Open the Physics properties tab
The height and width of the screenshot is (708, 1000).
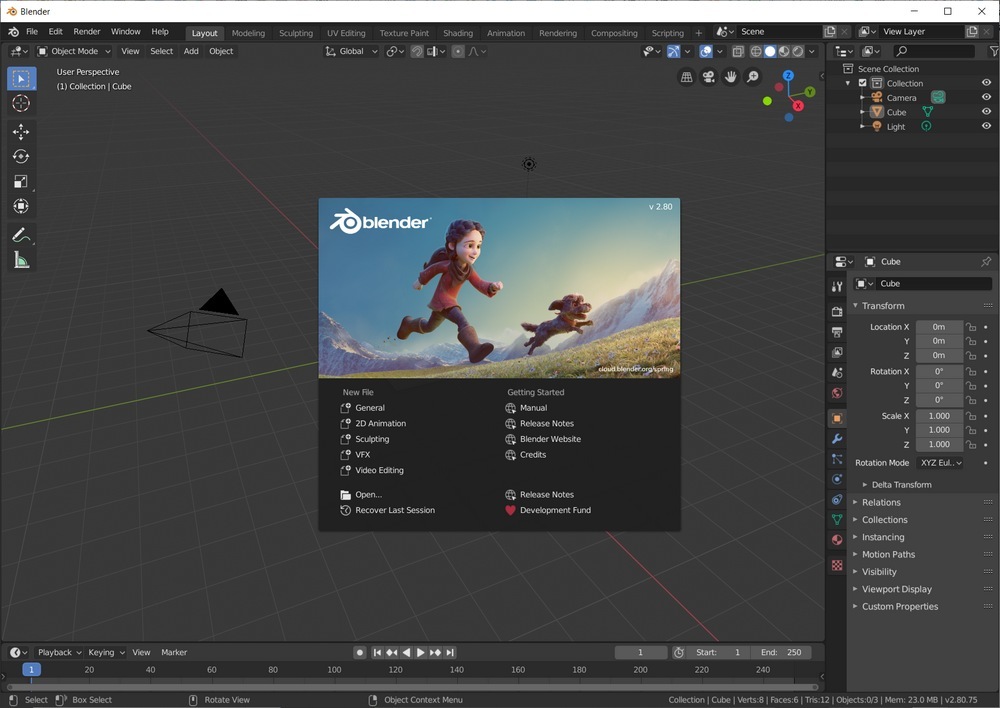(837, 480)
